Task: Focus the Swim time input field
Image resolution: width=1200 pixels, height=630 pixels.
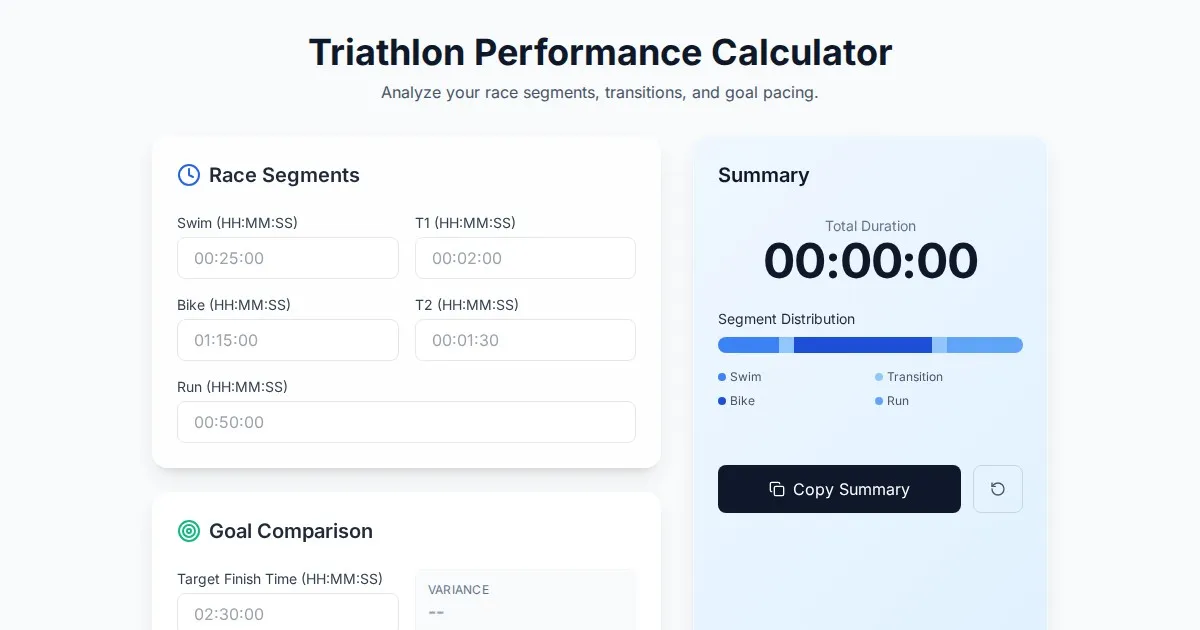Action: (x=288, y=258)
